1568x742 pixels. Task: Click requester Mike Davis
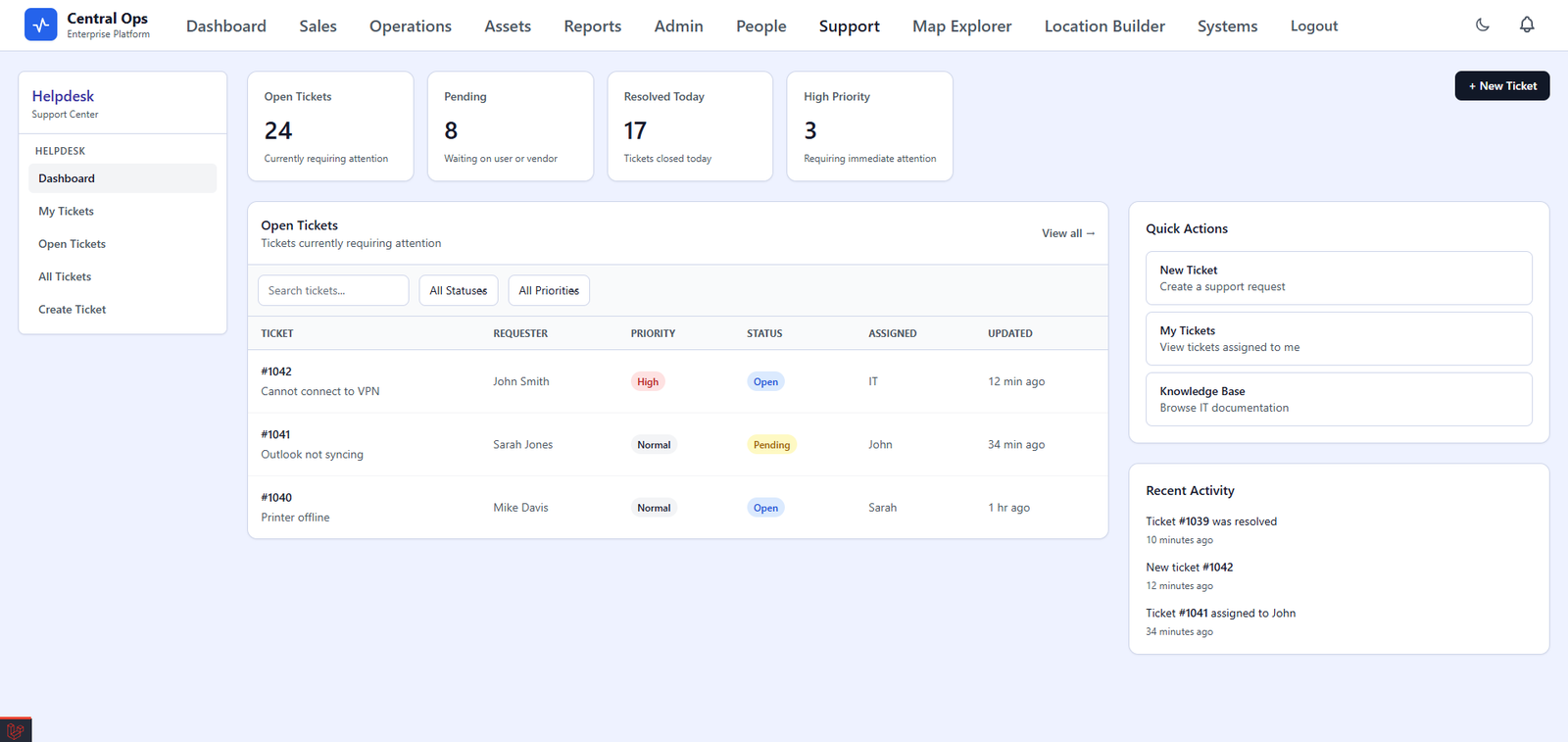[x=521, y=508]
